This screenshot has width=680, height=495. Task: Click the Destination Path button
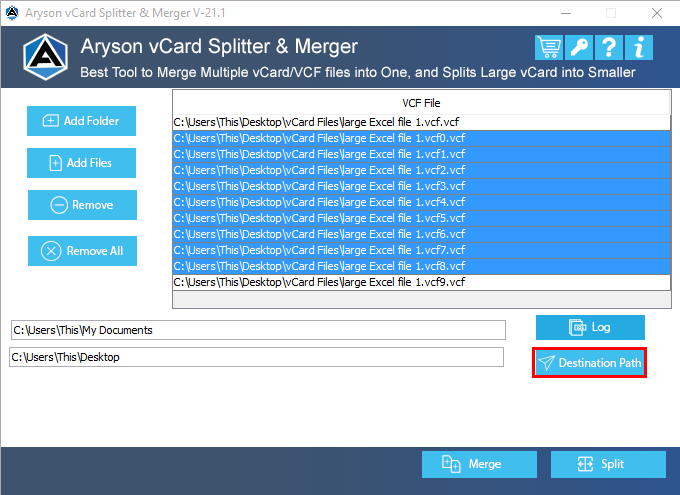[x=589, y=362]
